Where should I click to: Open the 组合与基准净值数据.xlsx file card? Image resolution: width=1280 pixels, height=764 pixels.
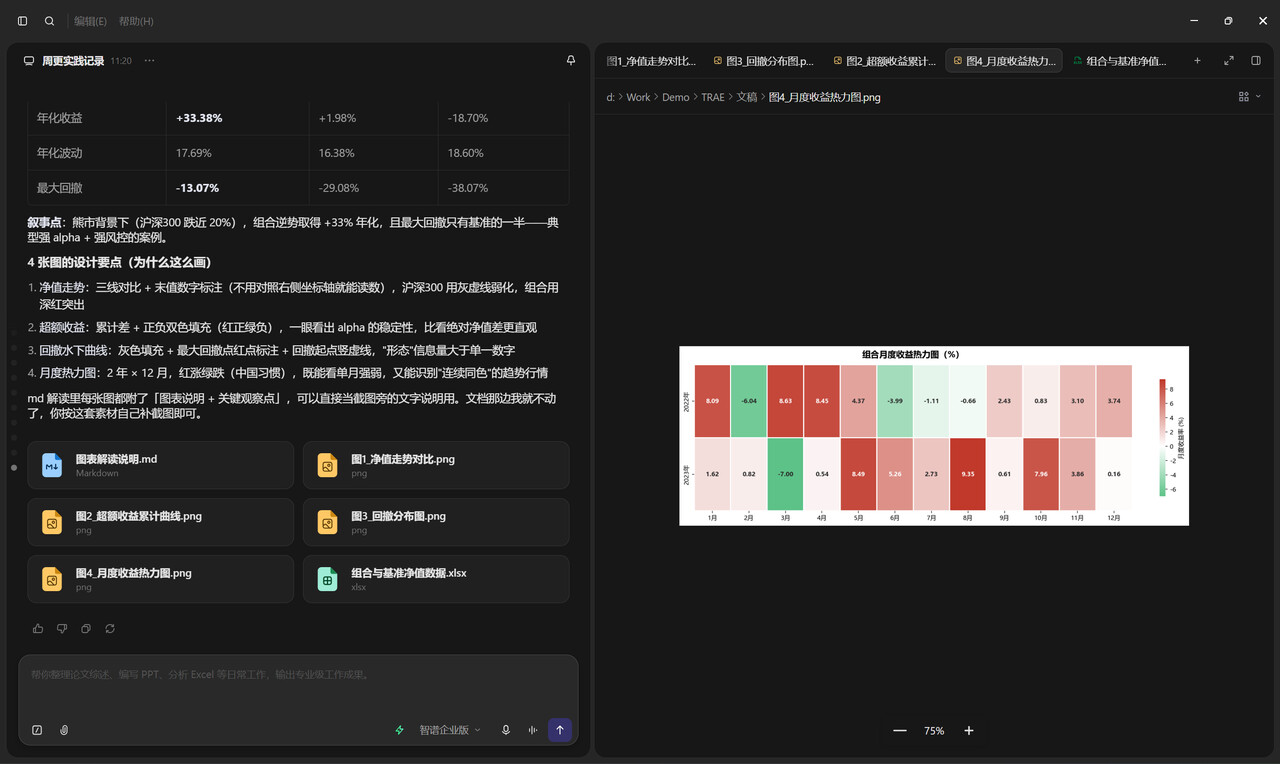[436, 580]
